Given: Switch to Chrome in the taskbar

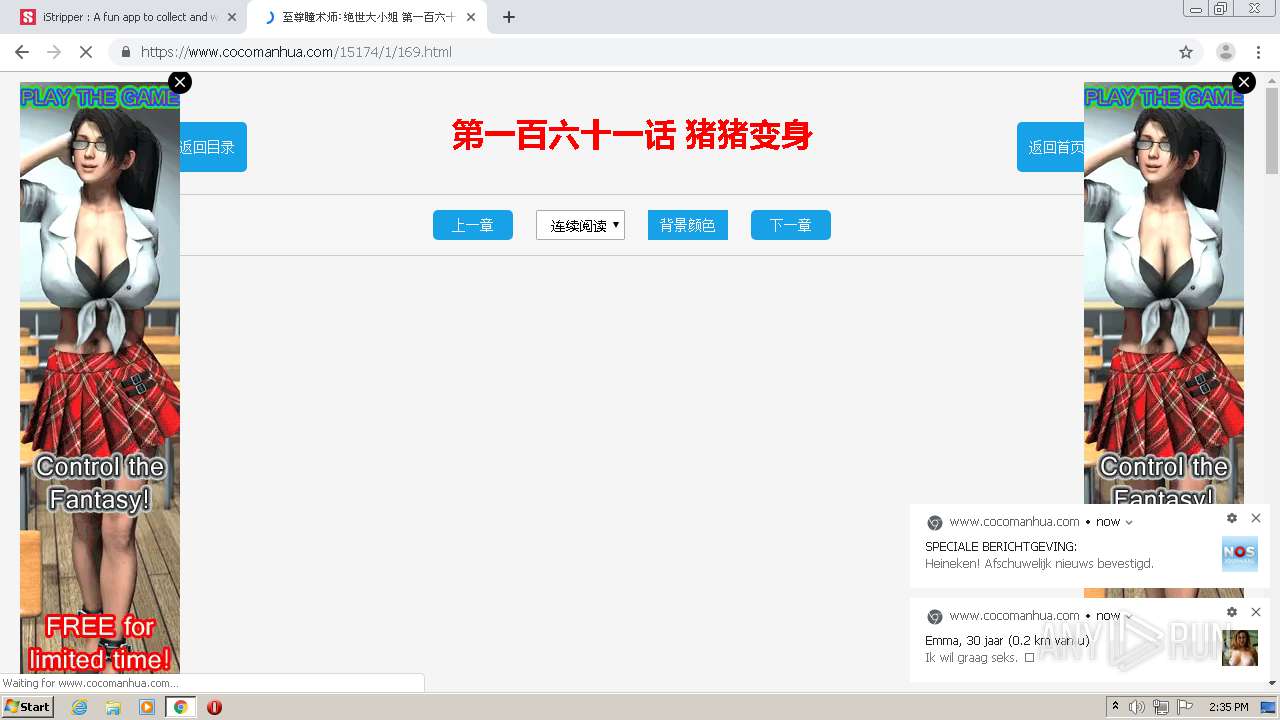Looking at the screenshot, I should (x=180, y=707).
